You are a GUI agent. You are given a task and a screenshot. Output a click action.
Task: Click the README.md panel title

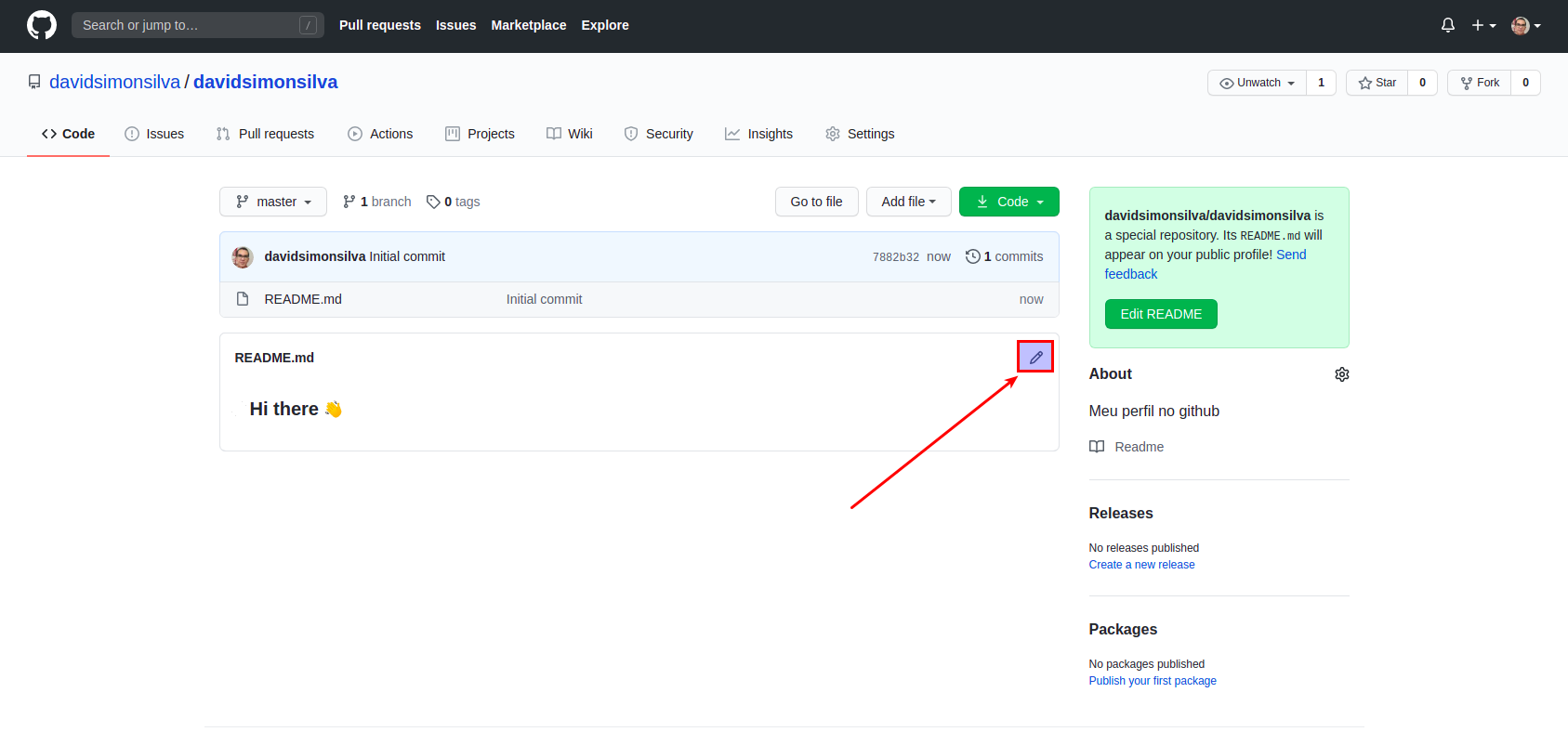[274, 358]
